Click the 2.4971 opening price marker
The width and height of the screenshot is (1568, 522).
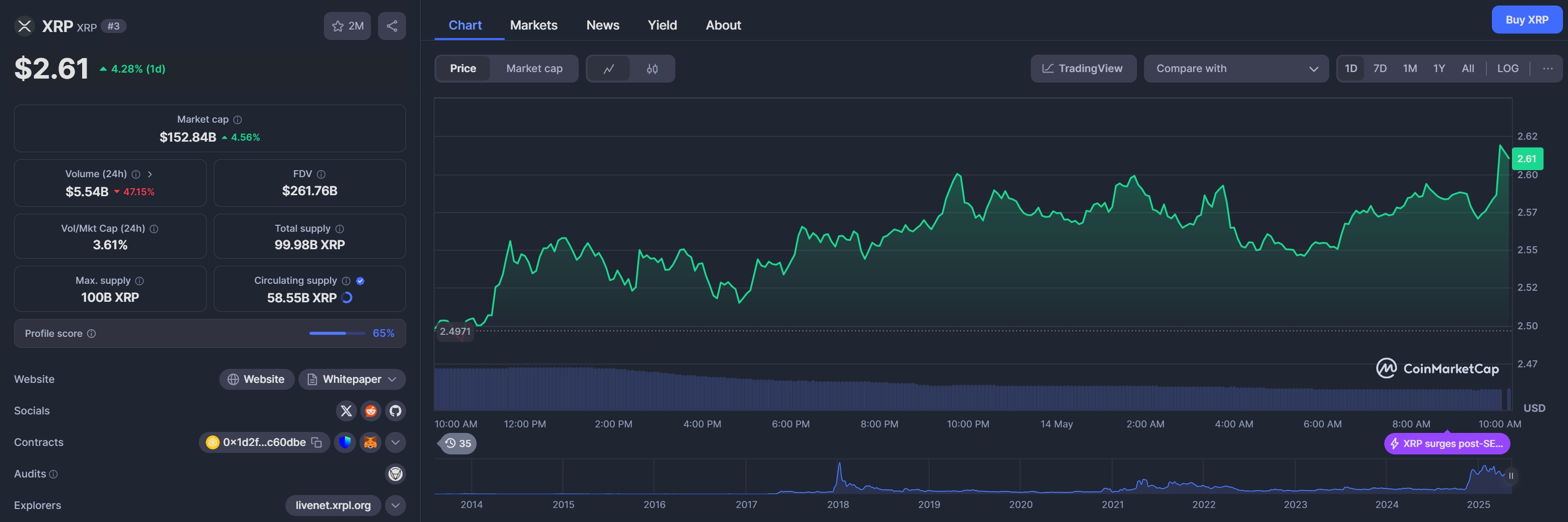[x=455, y=332]
